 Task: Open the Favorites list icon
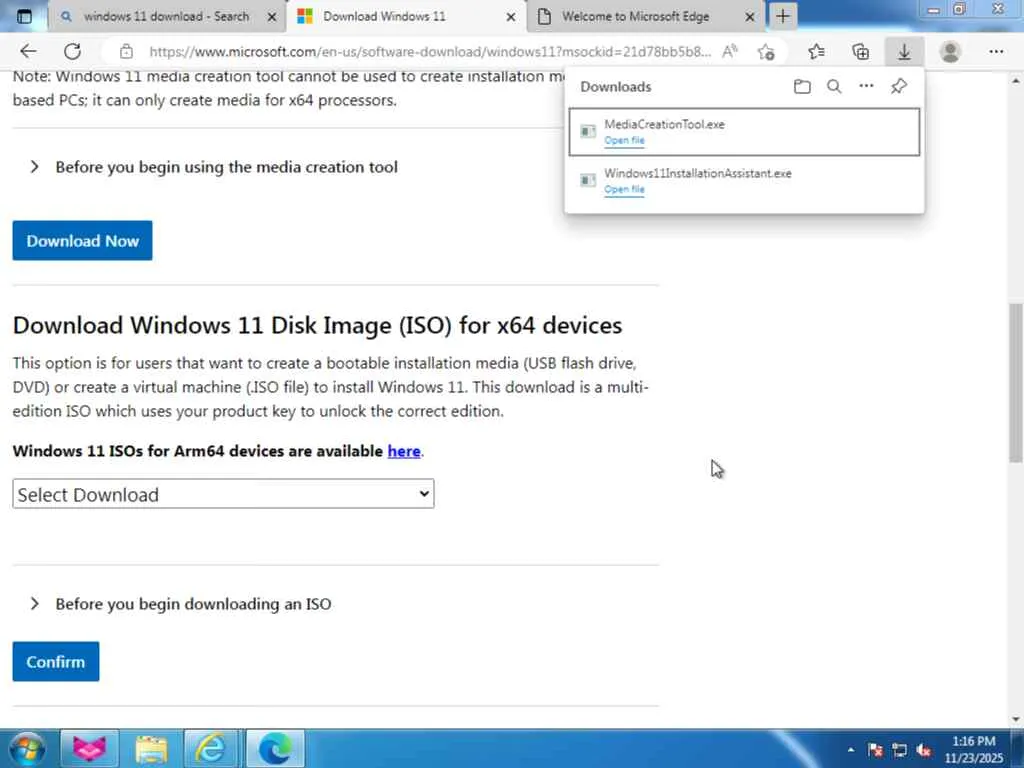816,52
